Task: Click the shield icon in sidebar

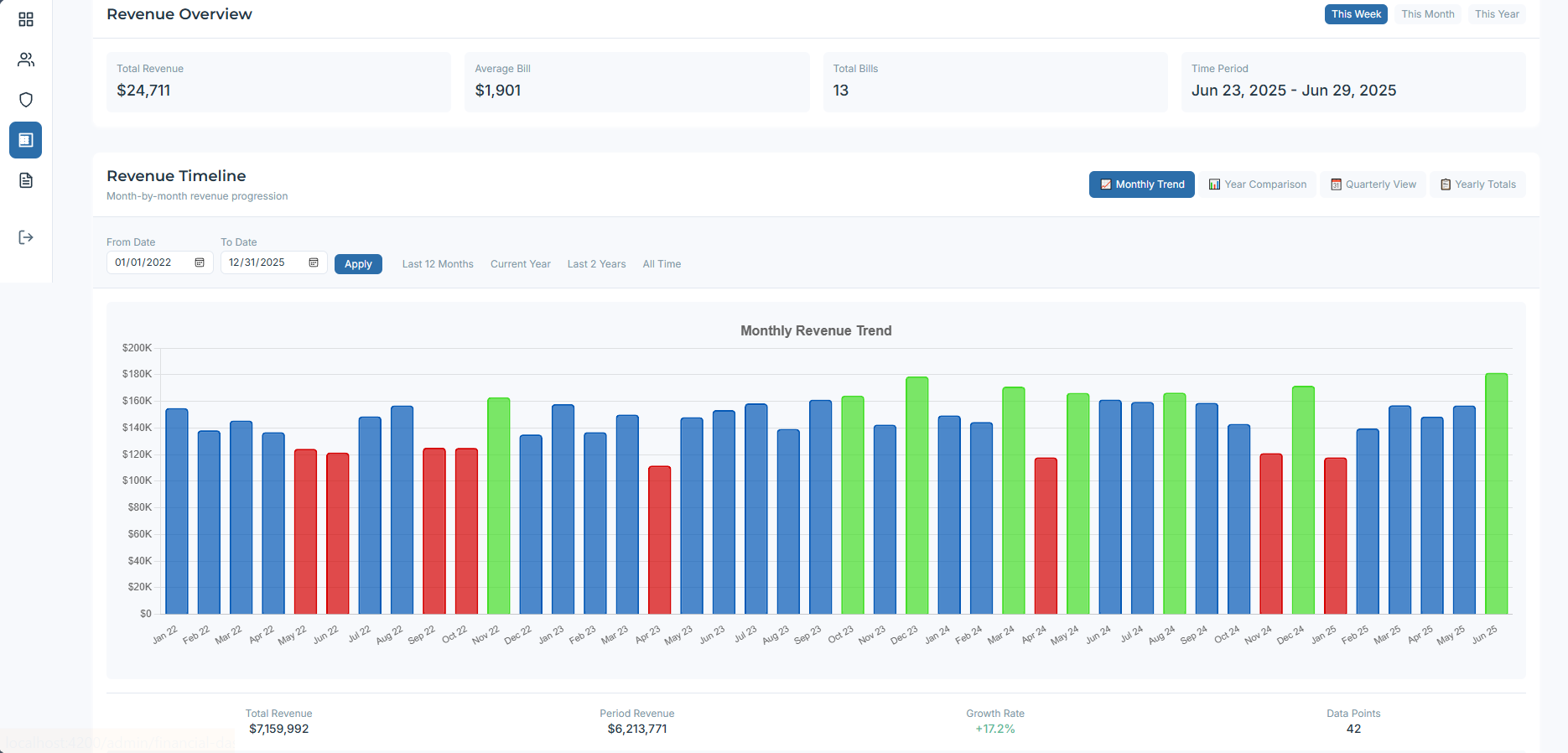Action: pos(26,100)
